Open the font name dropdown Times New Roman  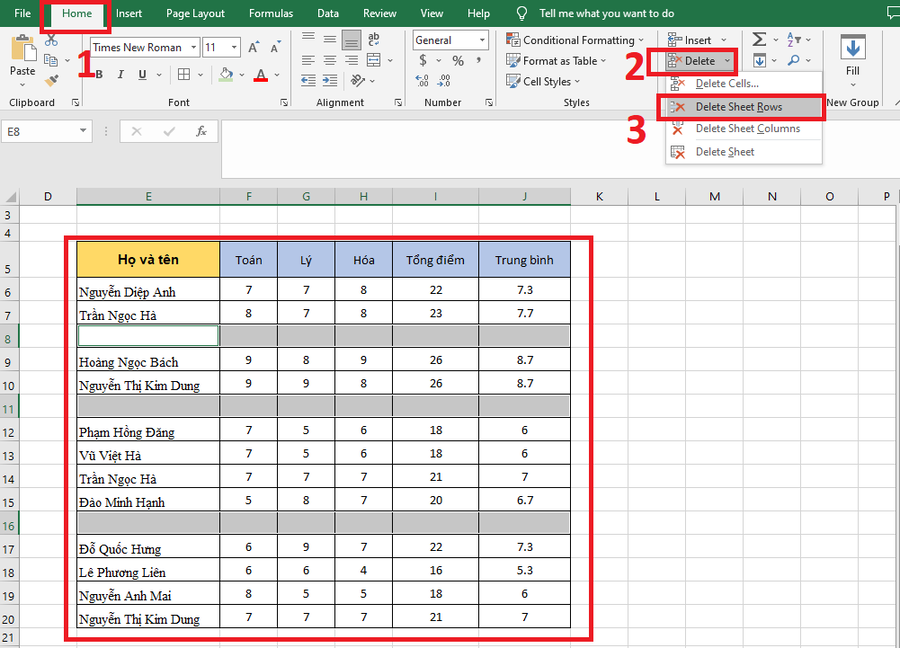194,47
